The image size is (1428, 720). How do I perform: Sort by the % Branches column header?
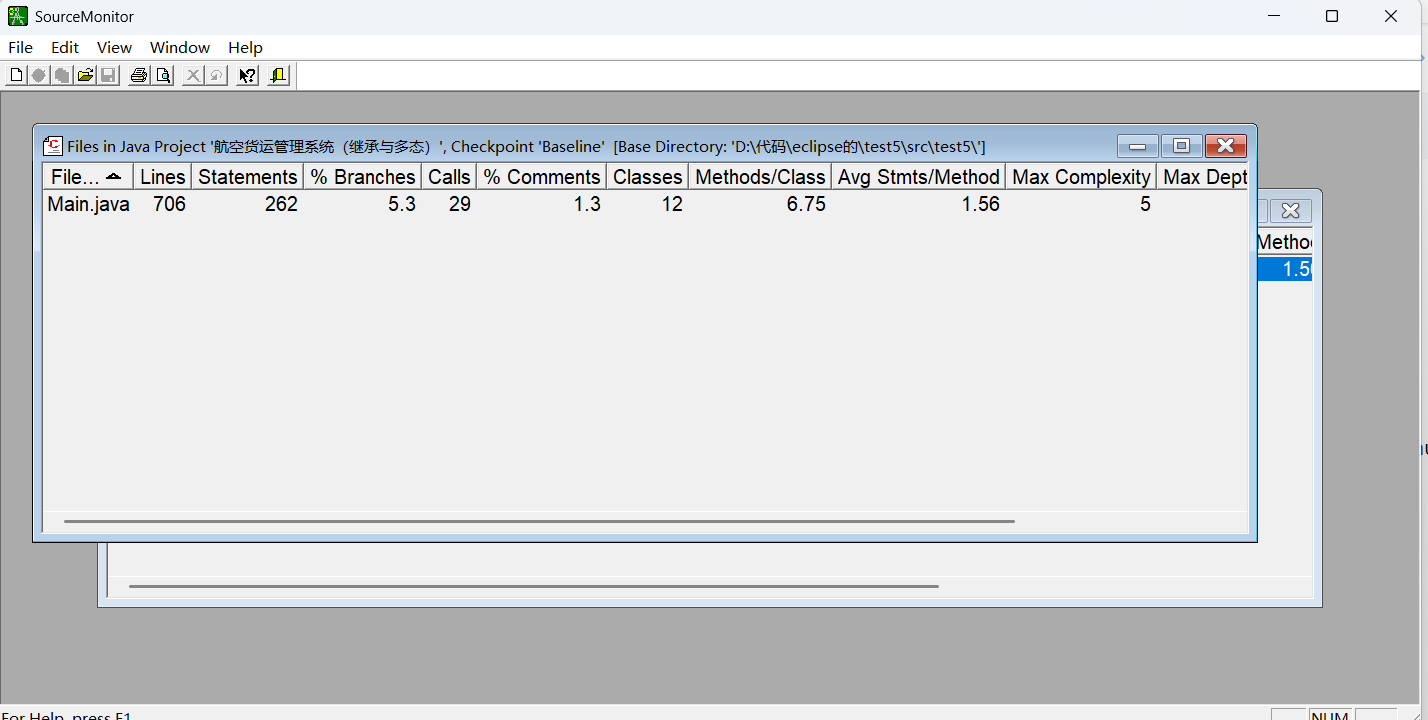point(363,177)
